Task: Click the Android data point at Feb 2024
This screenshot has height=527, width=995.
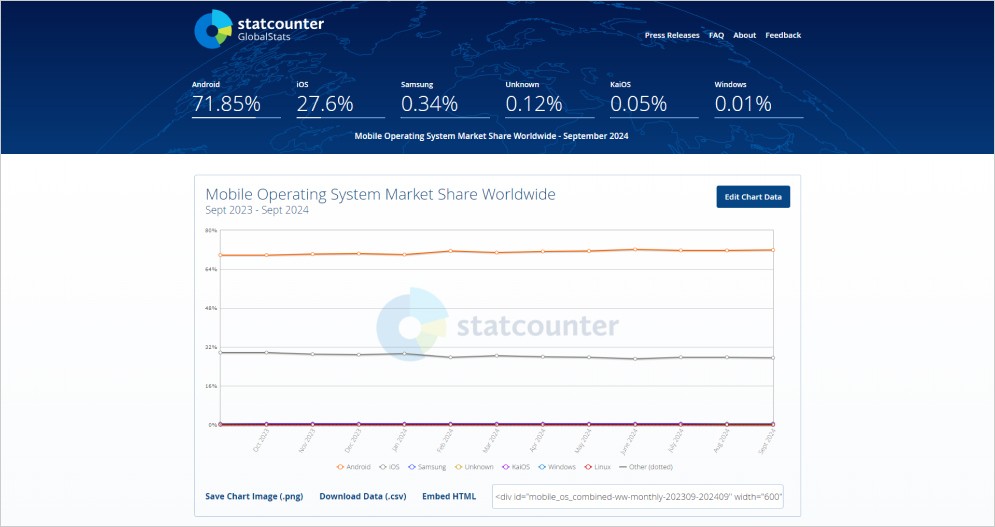Action: (x=451, y=251)
